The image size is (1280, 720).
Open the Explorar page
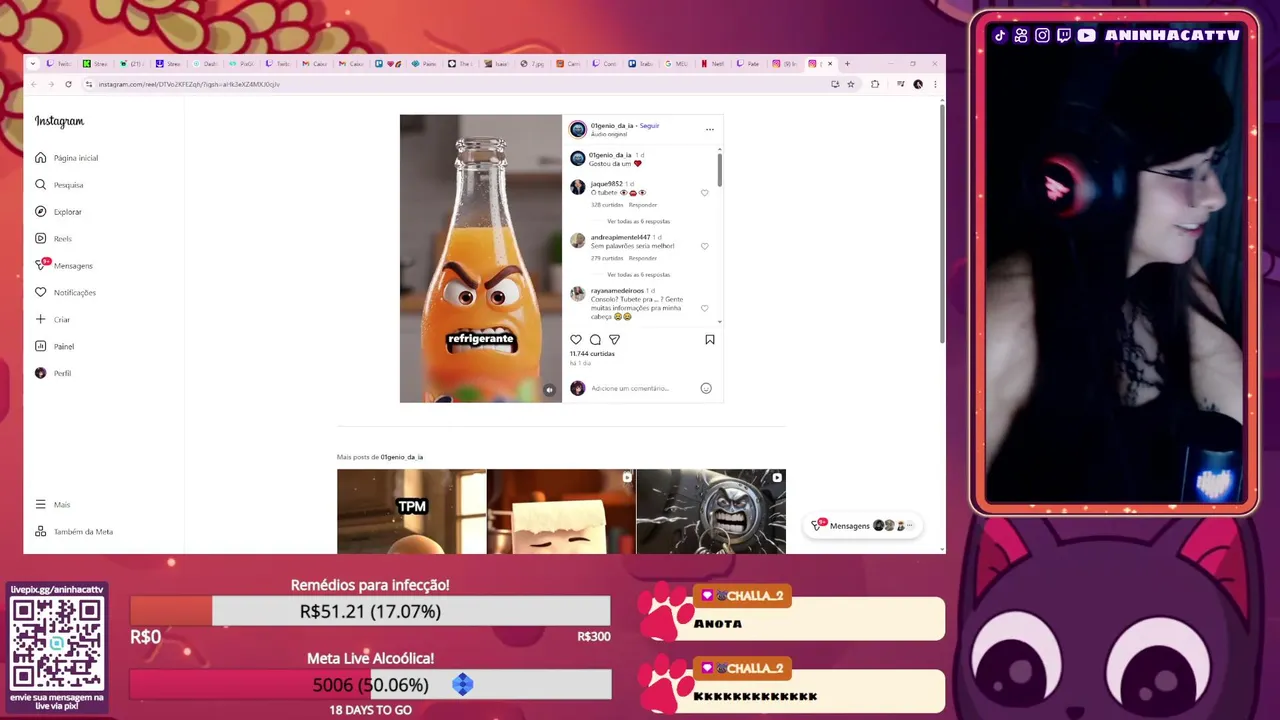point(58,212)
